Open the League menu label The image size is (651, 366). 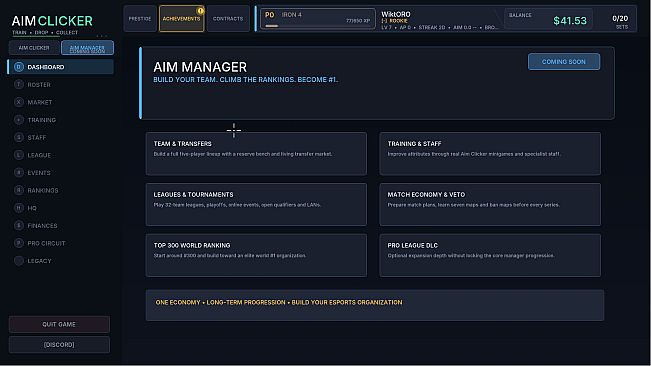[39, 155]
